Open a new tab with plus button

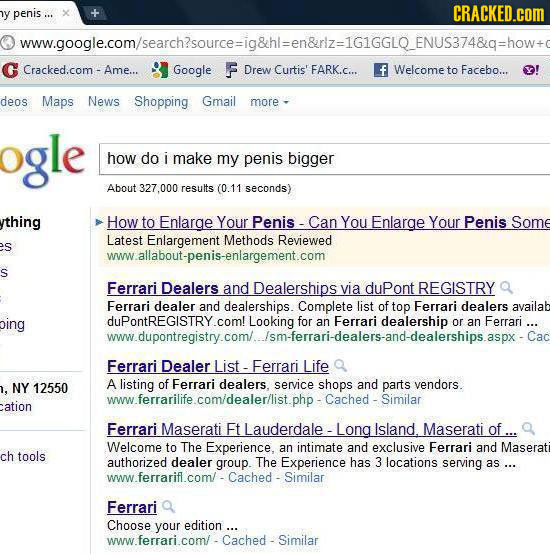pyautogui.click(x=95, y=13)
